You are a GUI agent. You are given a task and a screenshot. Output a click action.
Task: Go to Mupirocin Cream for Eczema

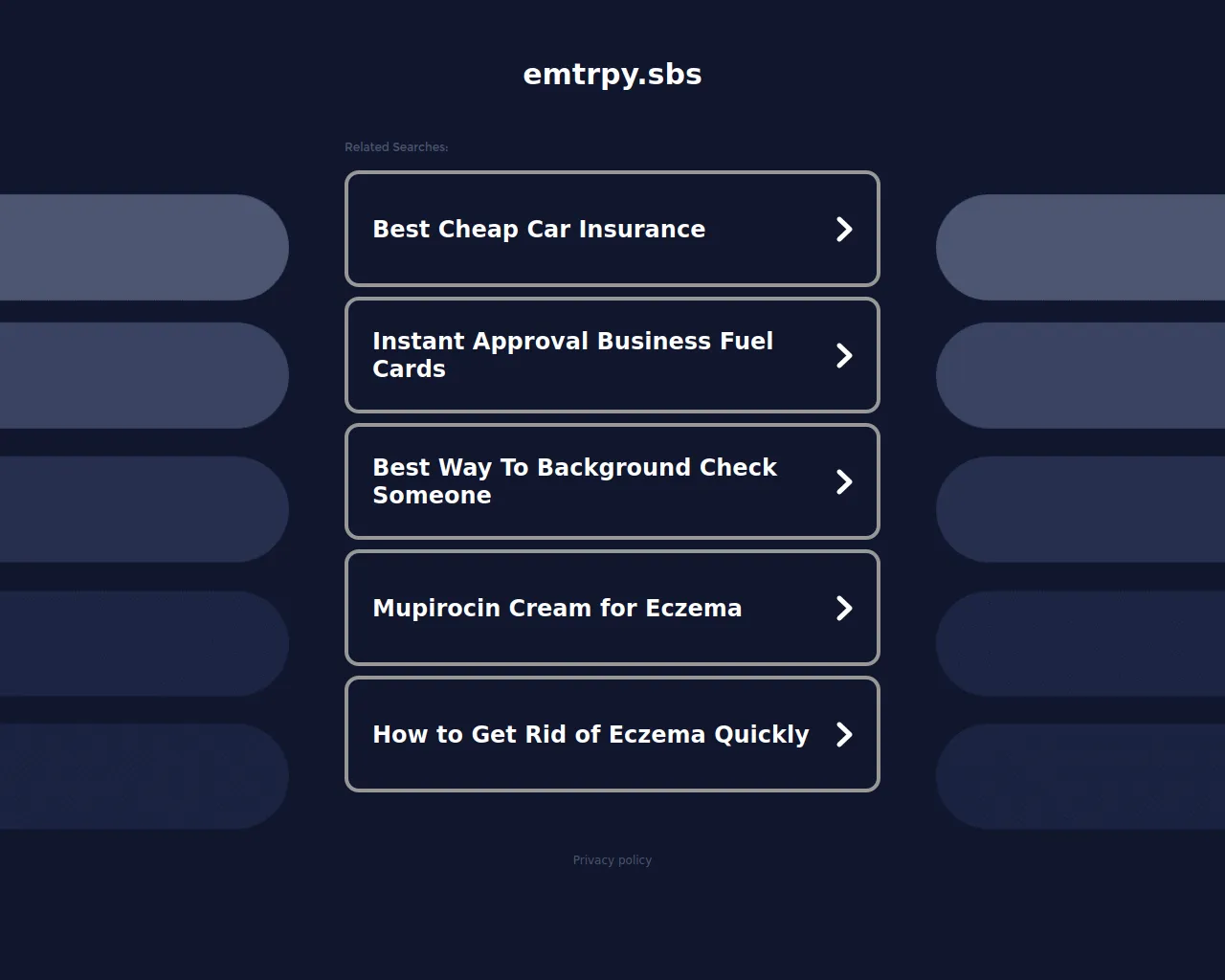tap(557, 609)
